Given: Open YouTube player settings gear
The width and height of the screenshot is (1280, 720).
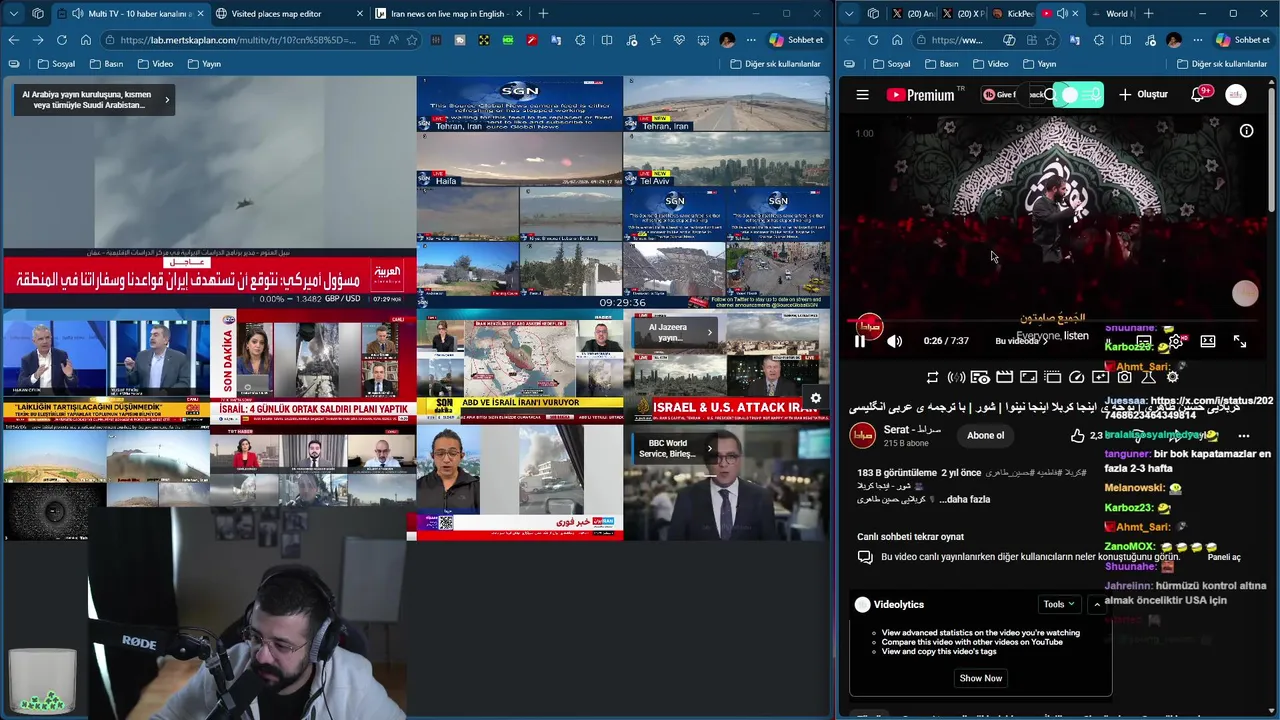Looking at the screenshot, I should [x=1176, y=341].
